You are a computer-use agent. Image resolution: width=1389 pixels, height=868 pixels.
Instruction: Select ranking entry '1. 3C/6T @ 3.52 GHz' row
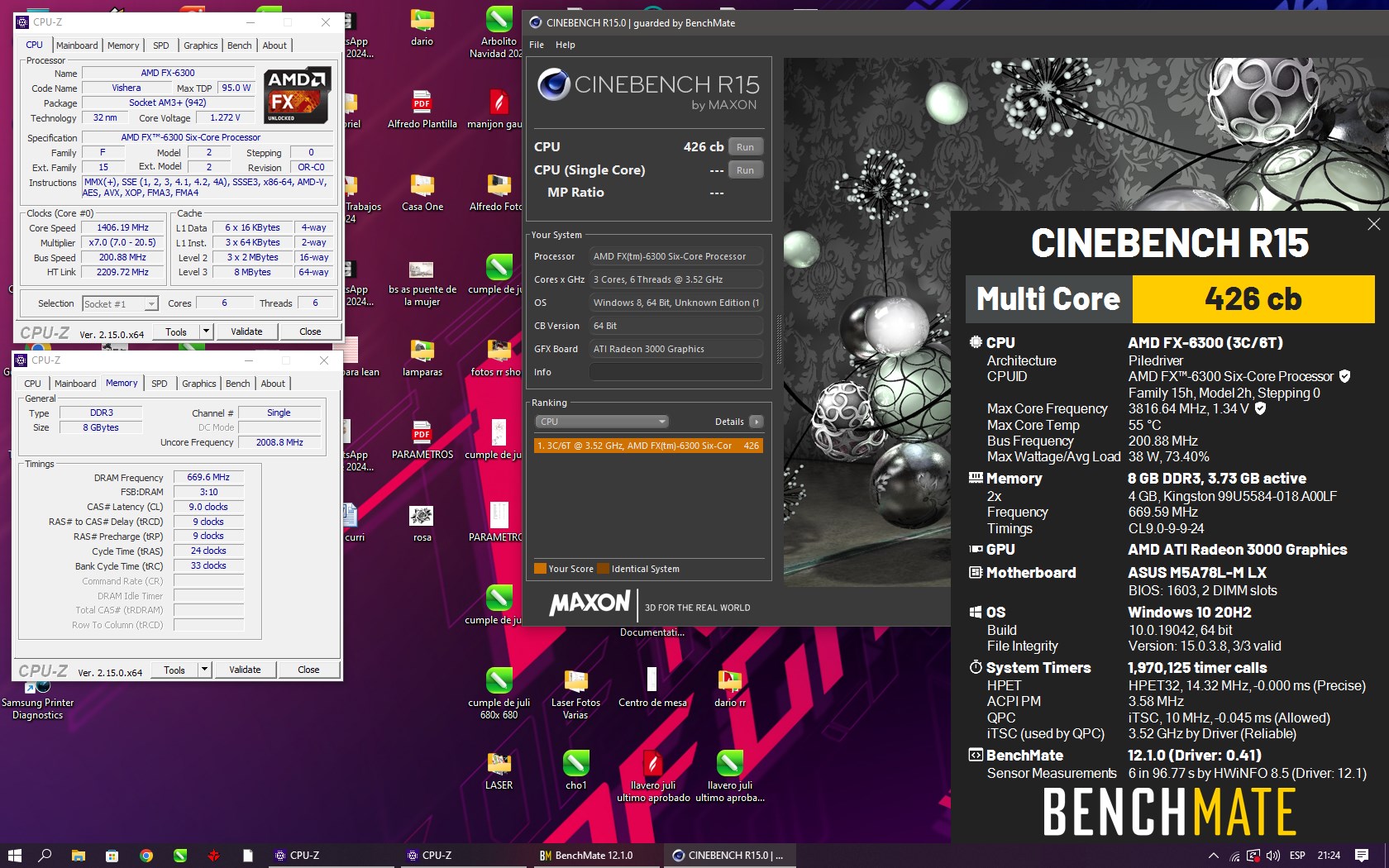tap(648, 446)
